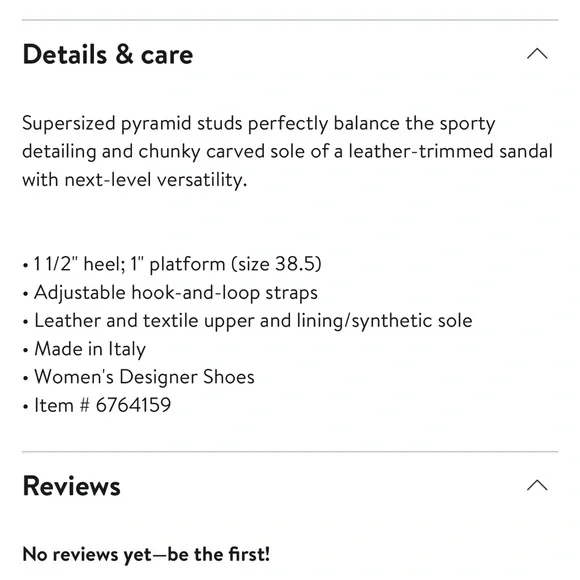The width and height of the screenshot is (580, 580).
Task: Click the Details & care heading
Action: point(108,54)
